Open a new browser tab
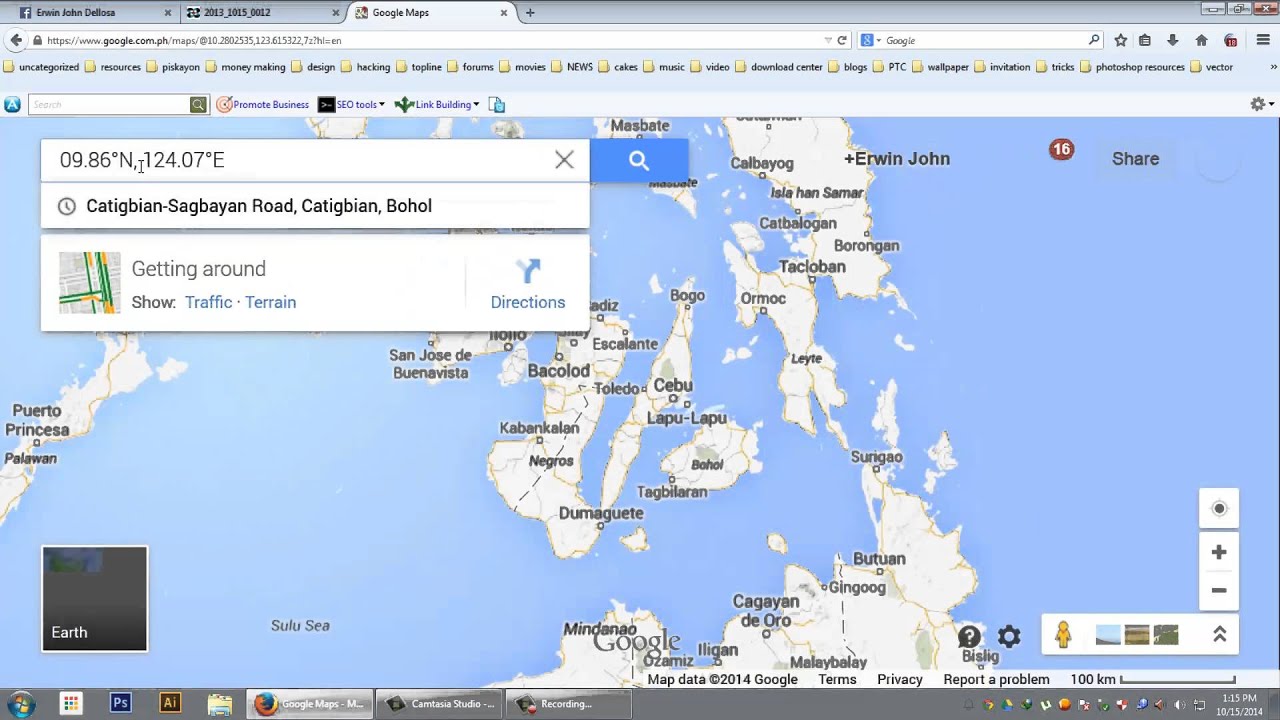 tap(530, 13)
